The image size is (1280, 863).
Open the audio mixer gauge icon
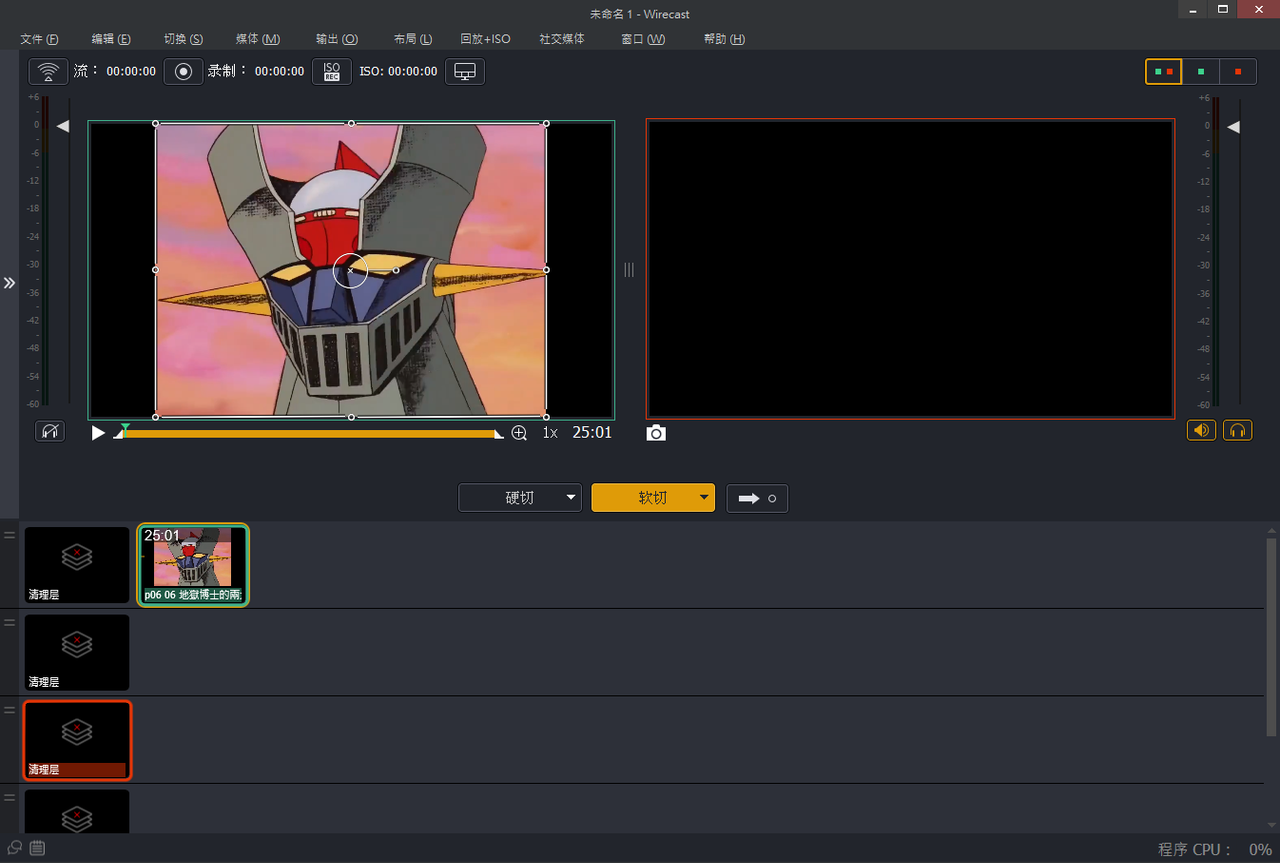(50, 431)
